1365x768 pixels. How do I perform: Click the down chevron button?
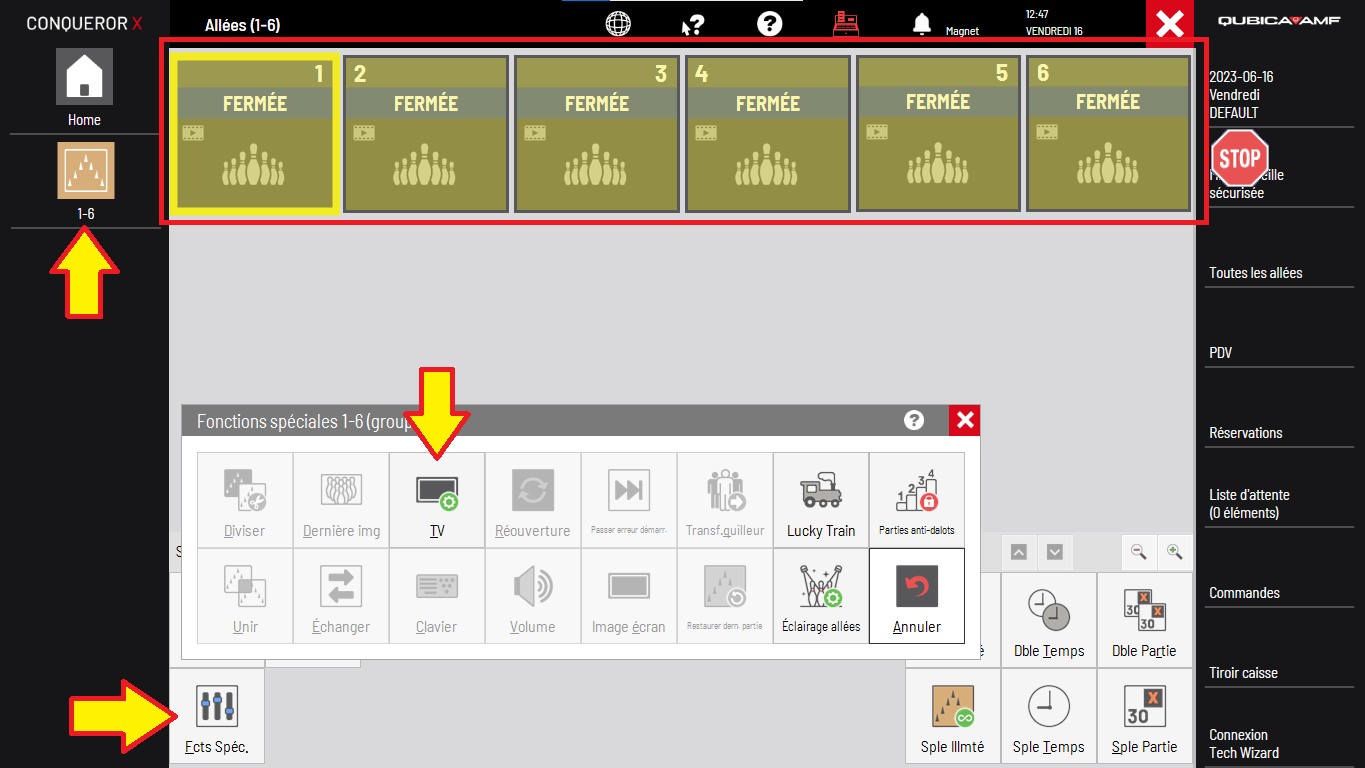(1055, 552)
